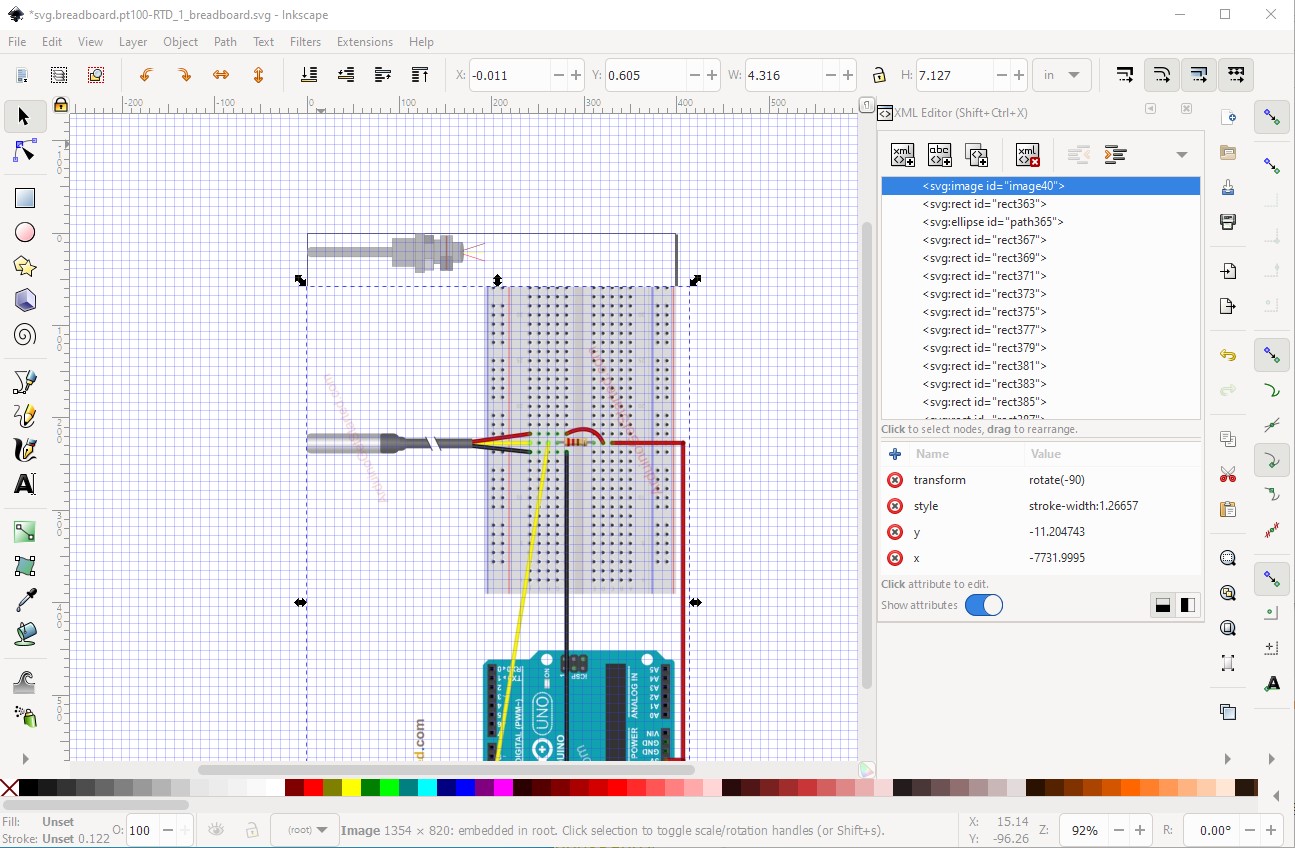This screenshot has width=1295, height=848.
Task: Toggle layer visibility eye icon
Action: pos(215,829)
